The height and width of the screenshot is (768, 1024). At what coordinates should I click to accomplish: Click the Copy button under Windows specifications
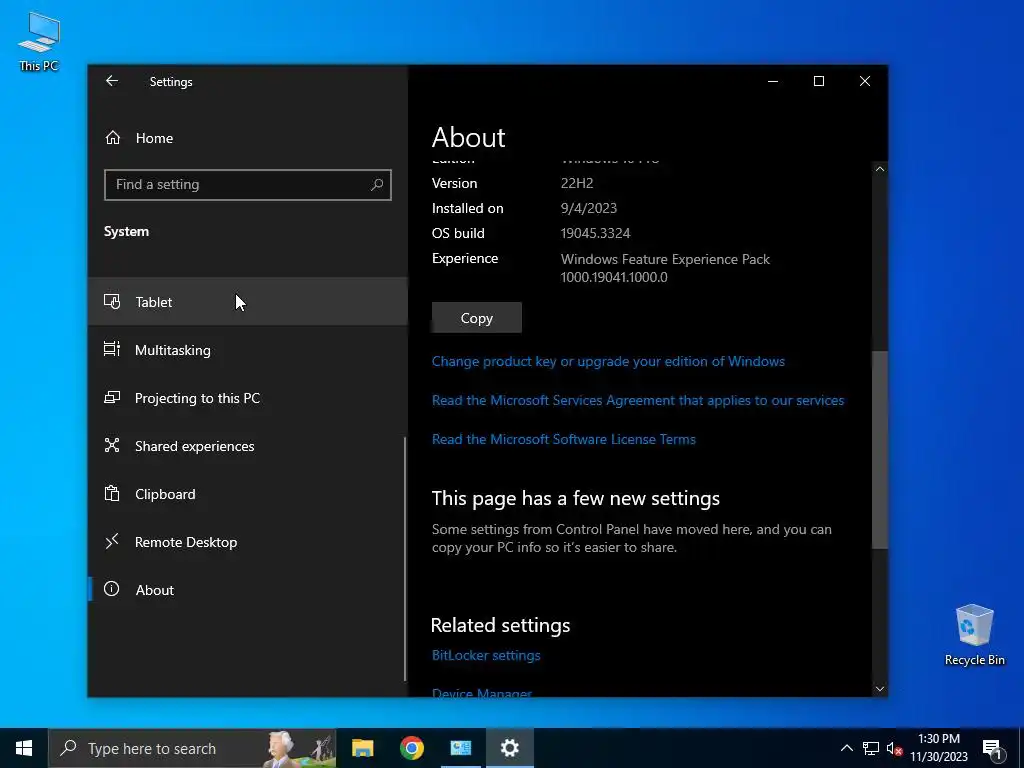(x=477, y=317)
